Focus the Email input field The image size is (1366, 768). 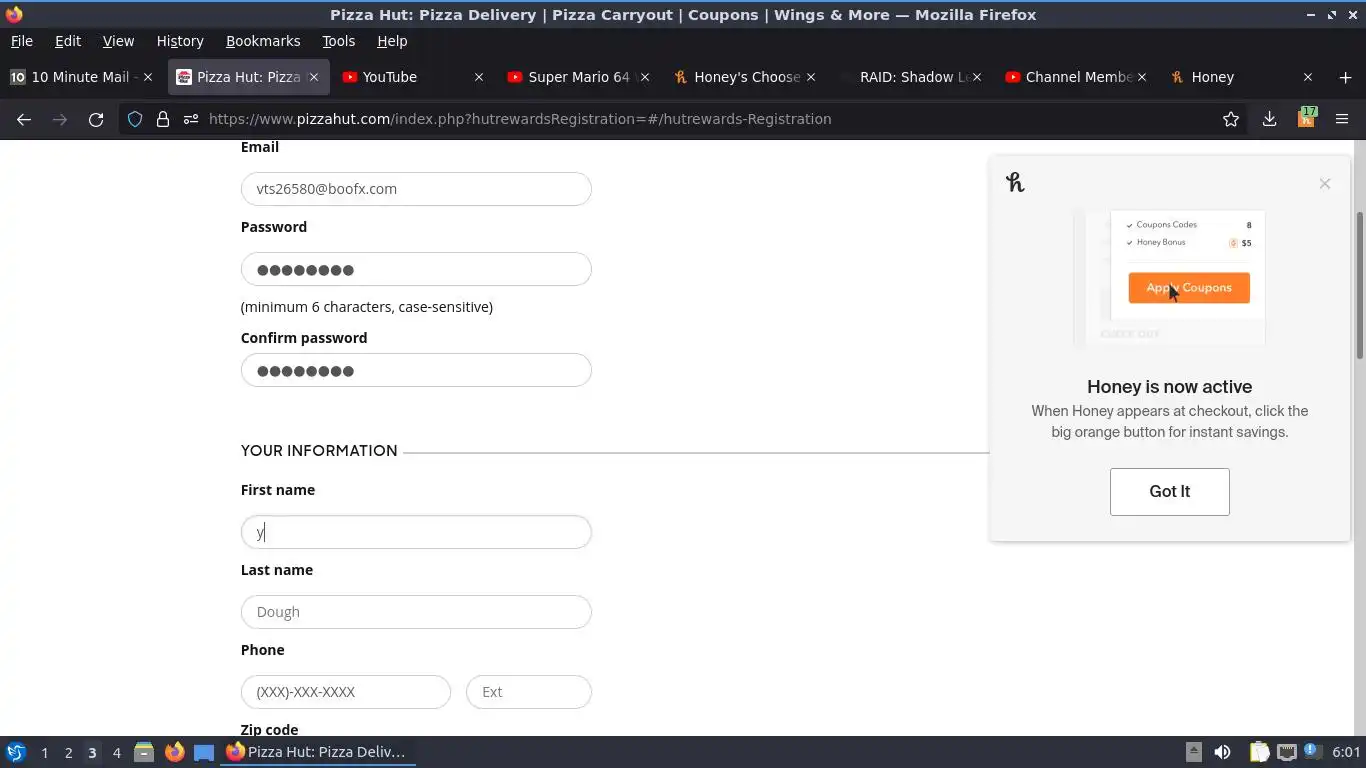pyautogui.click(x=416, y=189)
